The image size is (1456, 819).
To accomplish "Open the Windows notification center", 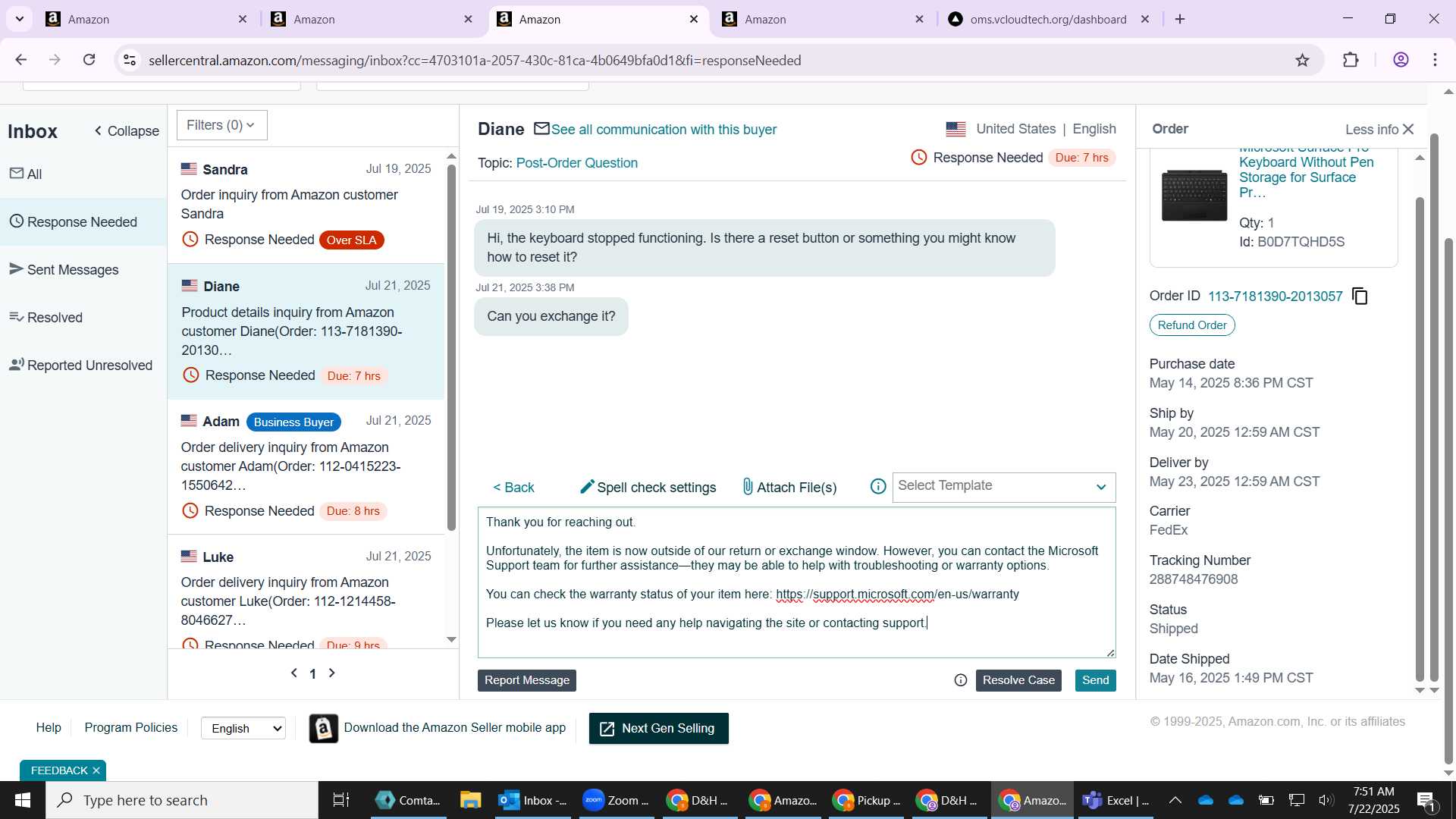I will point(1426,800).
